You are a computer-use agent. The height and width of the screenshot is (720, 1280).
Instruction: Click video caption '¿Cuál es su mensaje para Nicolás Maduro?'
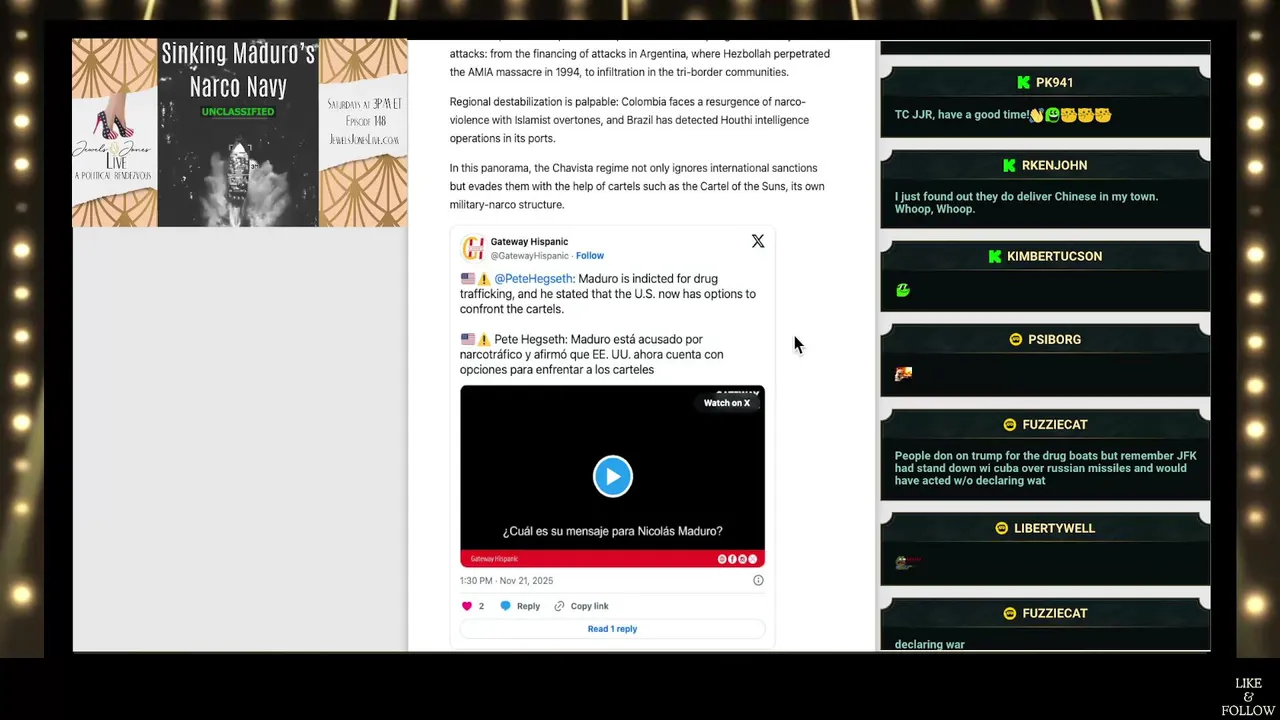(x=612, y=531)
